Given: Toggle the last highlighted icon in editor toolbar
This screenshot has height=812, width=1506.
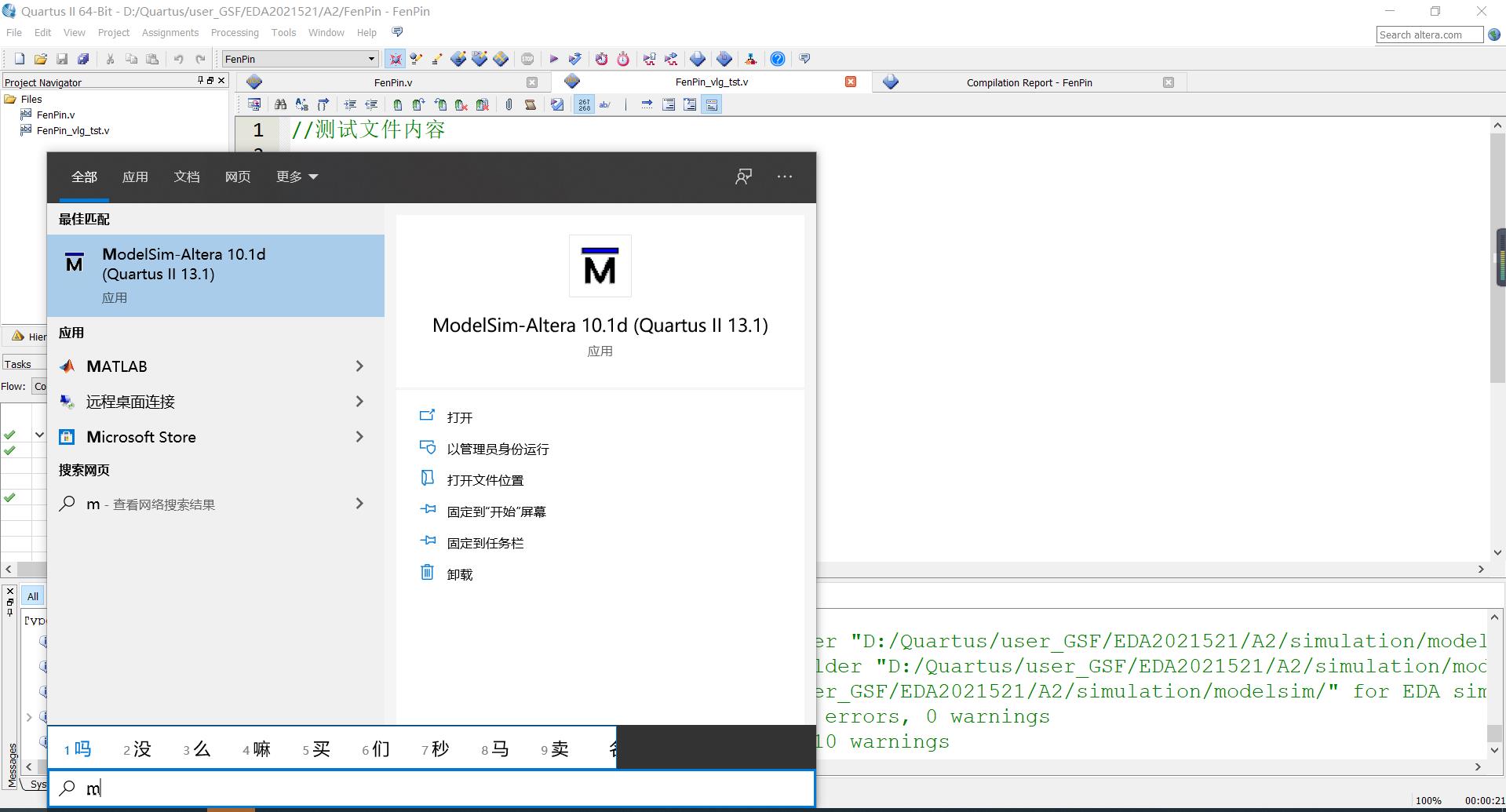Looking at the screenshot, I should [712, 104].
